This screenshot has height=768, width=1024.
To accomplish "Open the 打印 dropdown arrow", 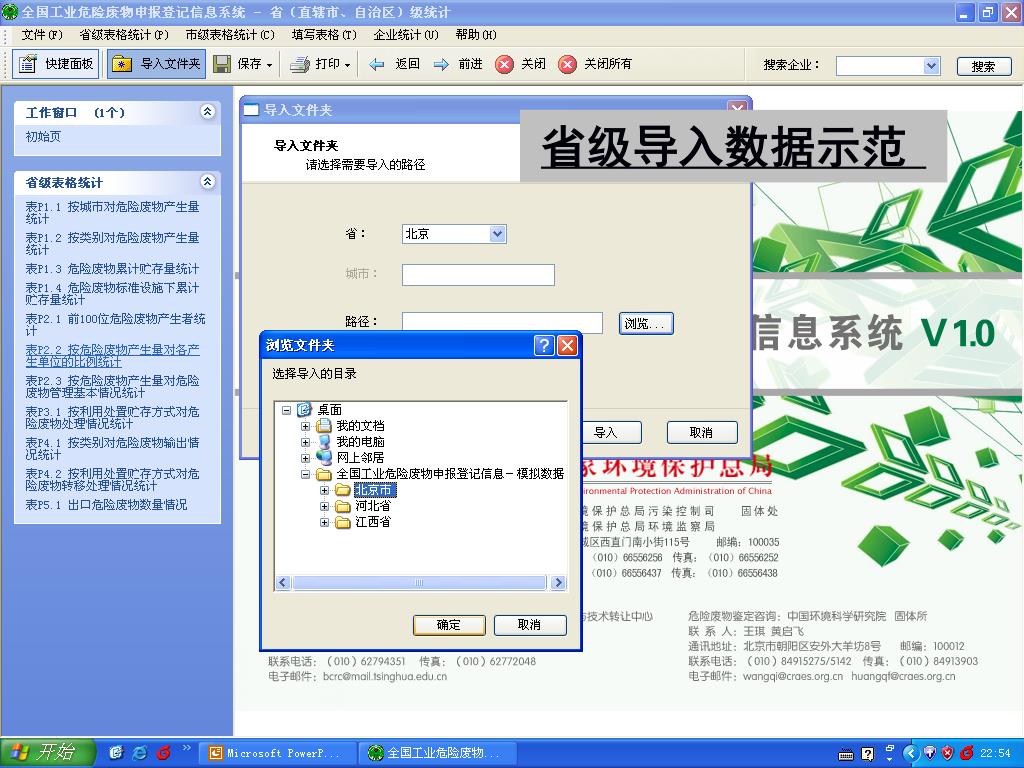I will tap(347, 65).
